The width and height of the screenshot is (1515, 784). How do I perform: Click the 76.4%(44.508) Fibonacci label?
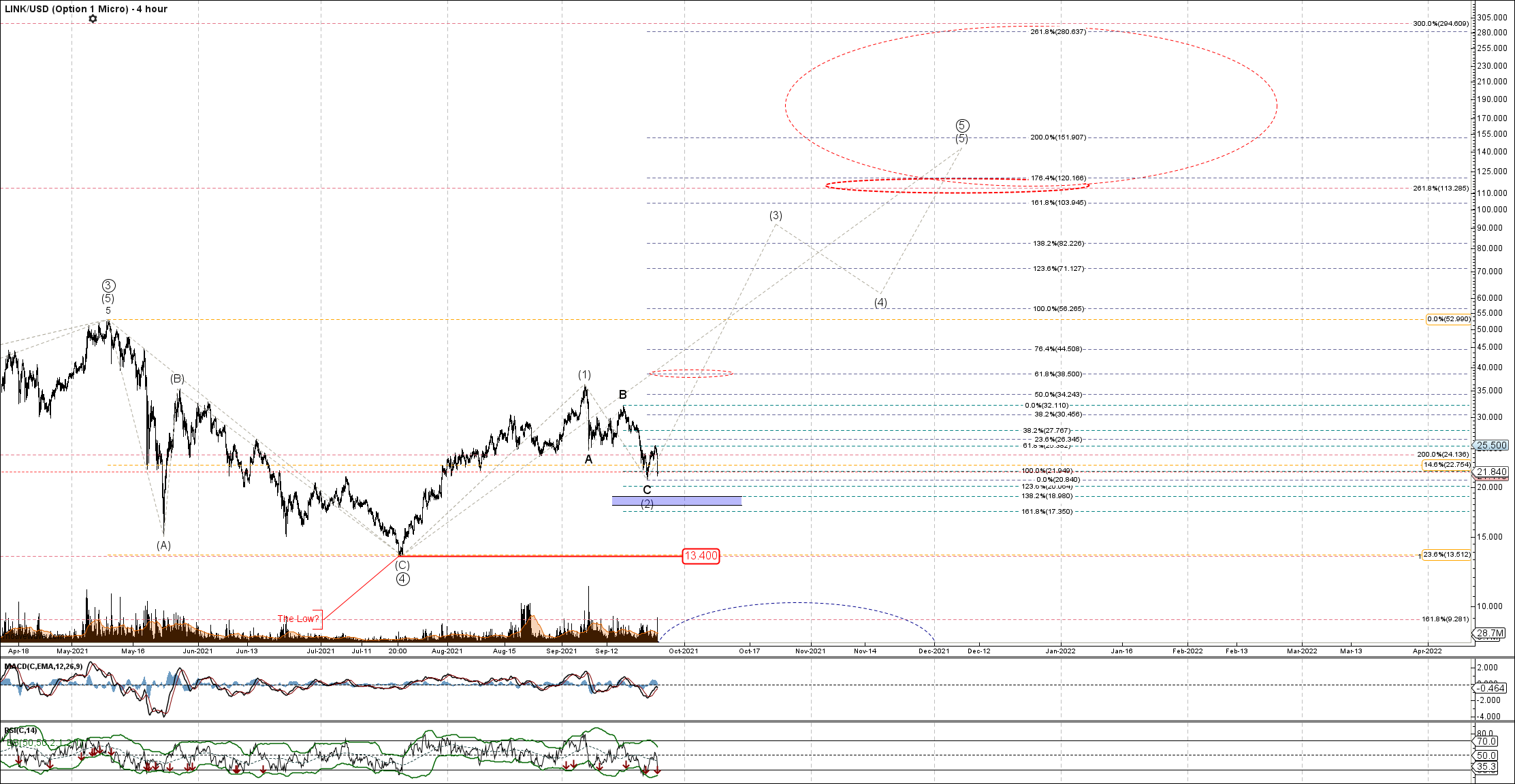[1058, 349]
